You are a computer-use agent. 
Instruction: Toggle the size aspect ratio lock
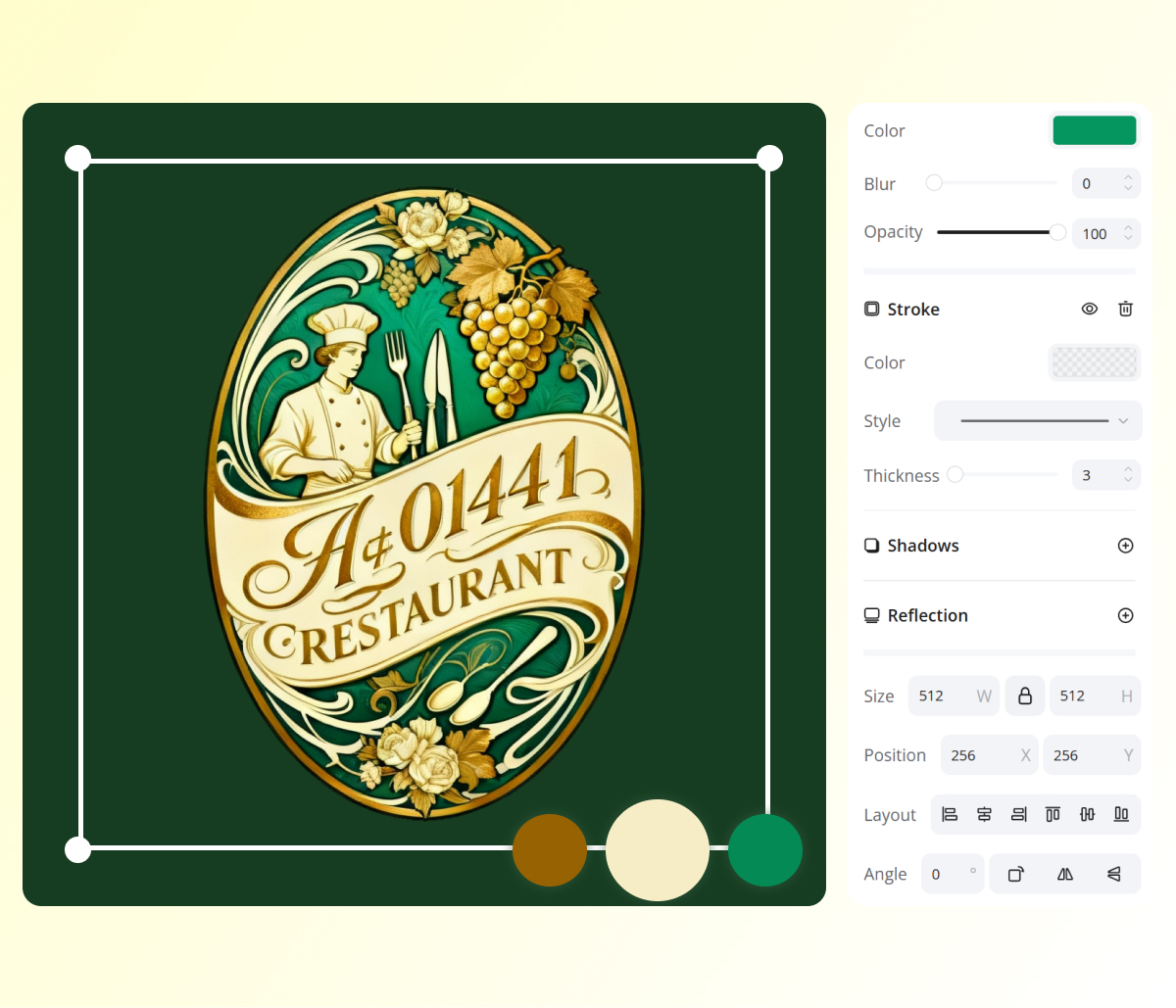click(x=1025, y=696)
